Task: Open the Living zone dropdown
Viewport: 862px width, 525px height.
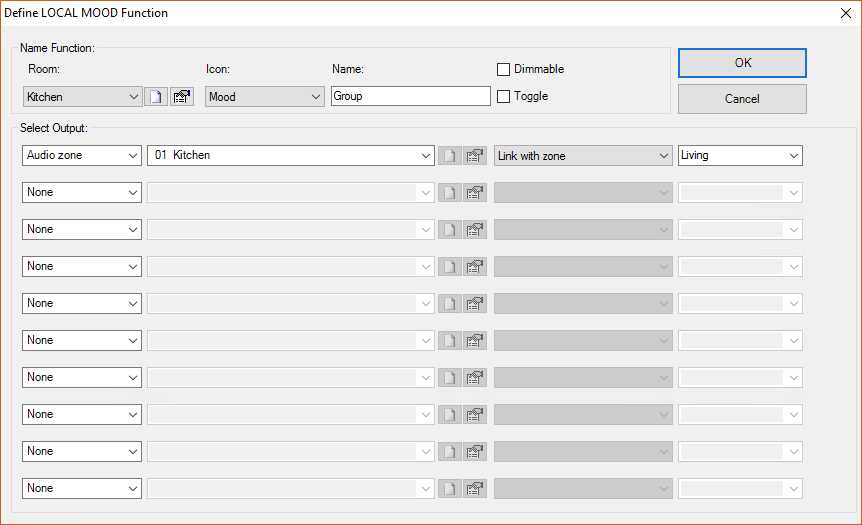Action: (740, 156)
